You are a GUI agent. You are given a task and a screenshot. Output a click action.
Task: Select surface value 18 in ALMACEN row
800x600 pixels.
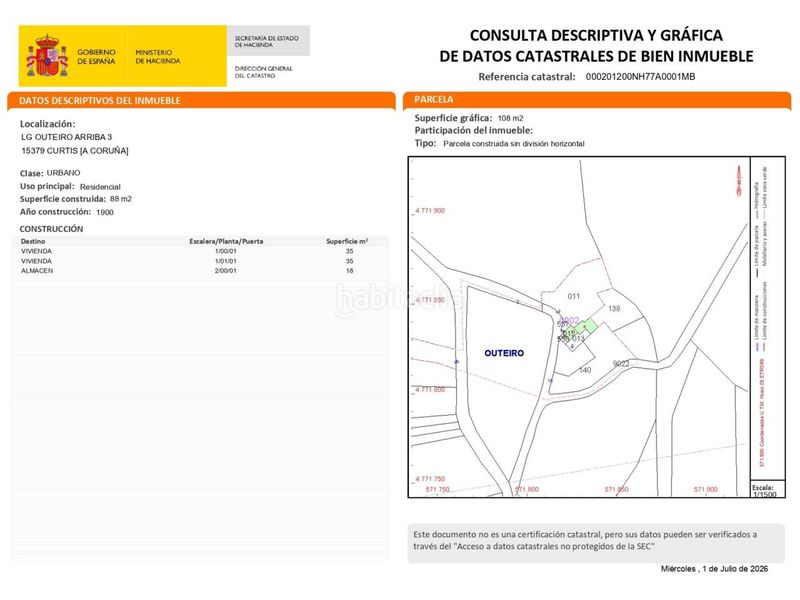tap(349, 270)
